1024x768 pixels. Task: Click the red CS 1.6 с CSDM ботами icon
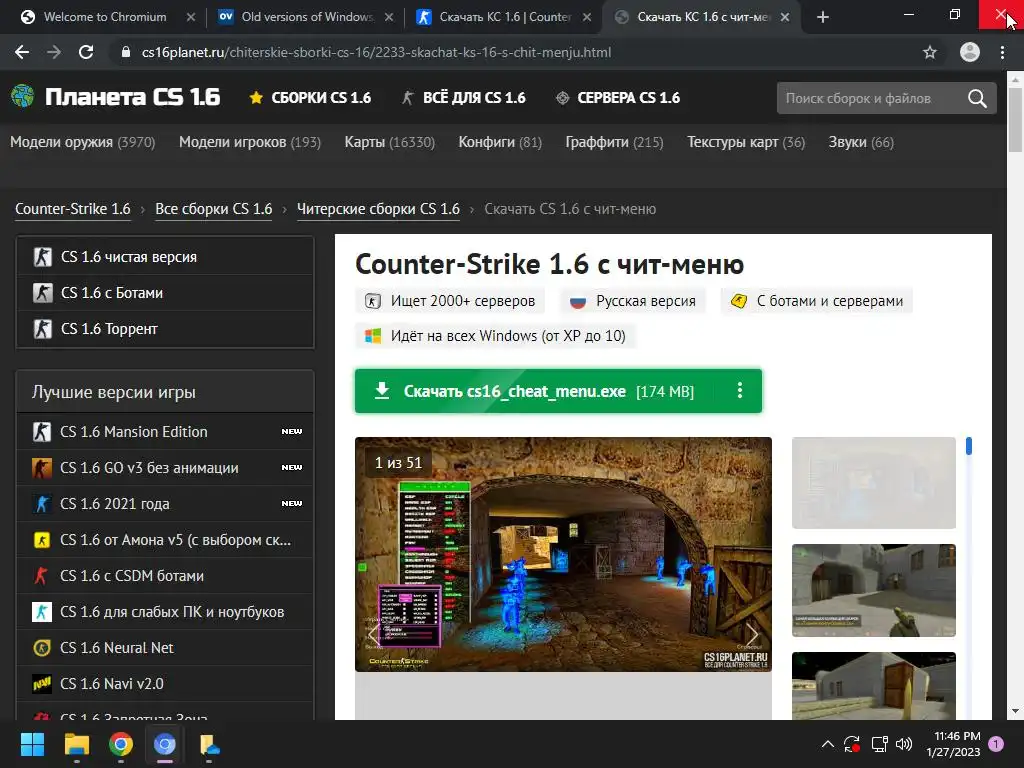coord(42,575)
